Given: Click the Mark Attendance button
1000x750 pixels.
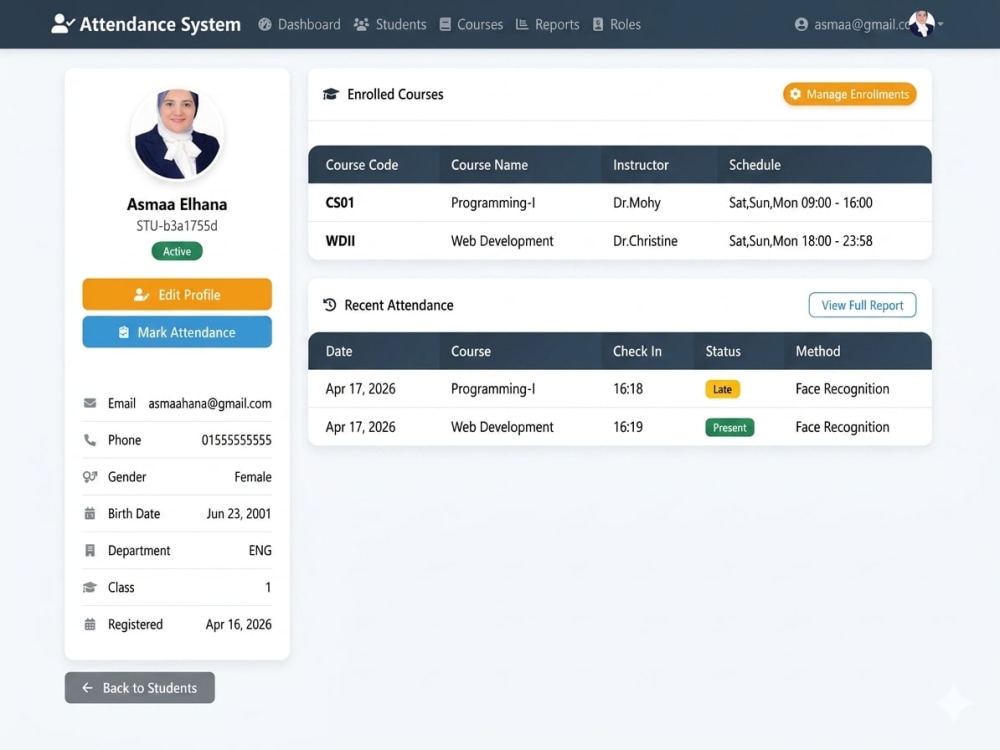Looking at the screenshot, I should click(177, 332).
